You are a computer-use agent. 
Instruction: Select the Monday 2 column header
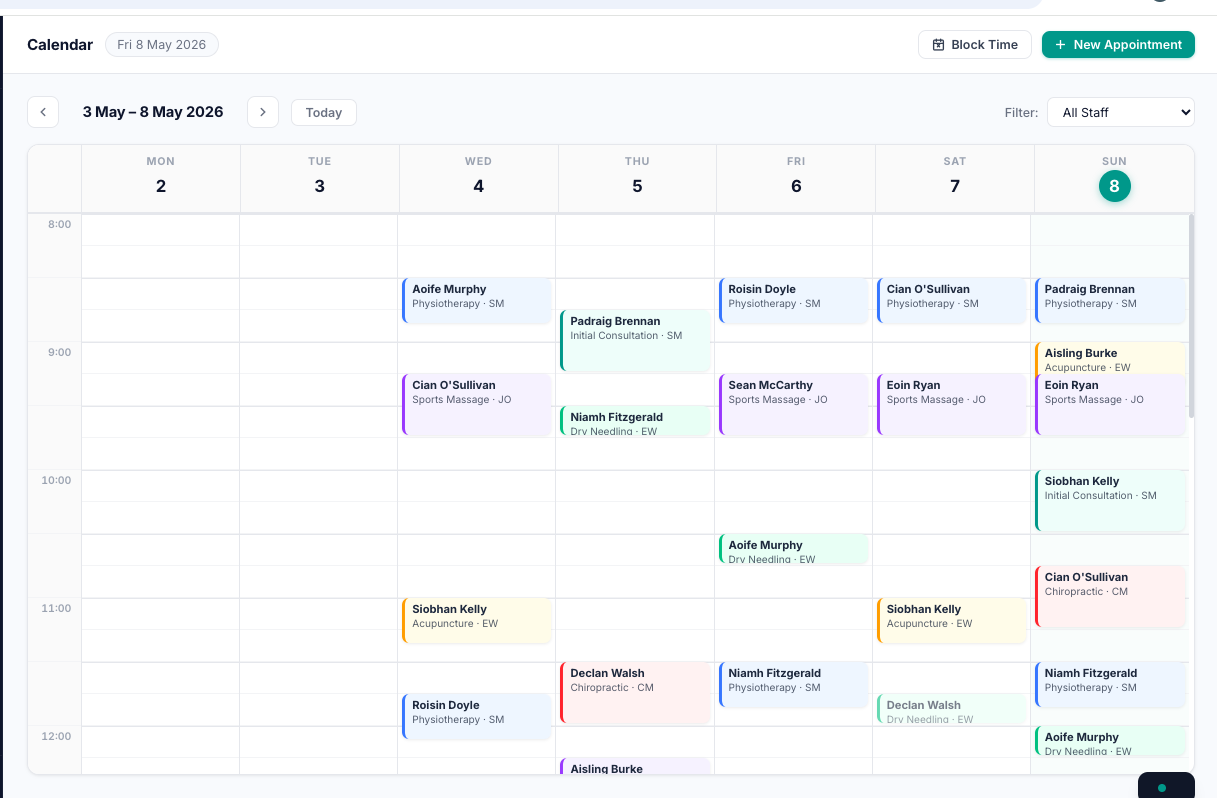tap(161, 178)
